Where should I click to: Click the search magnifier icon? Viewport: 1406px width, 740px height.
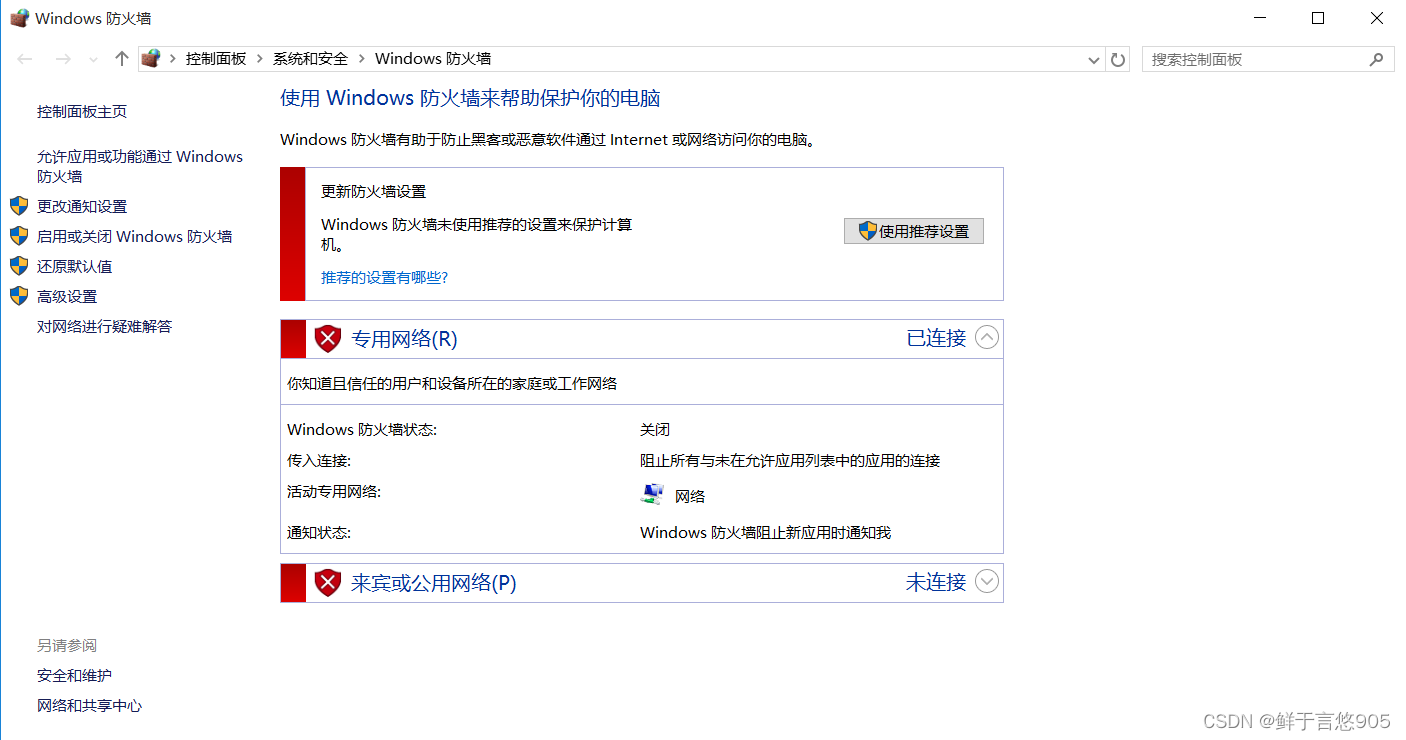click(1377, 60)
